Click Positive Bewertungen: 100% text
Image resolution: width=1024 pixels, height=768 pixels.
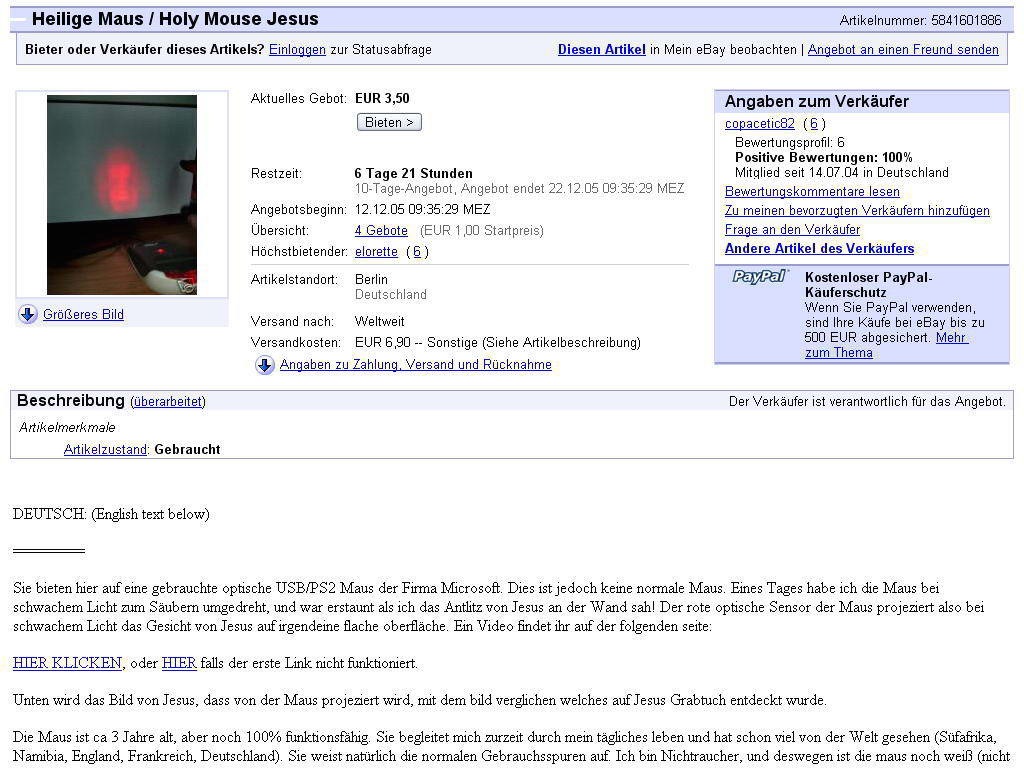pos(824,157)
